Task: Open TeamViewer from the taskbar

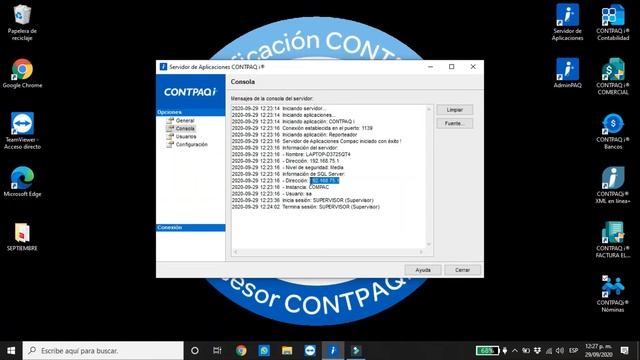Action: point(310,351)
